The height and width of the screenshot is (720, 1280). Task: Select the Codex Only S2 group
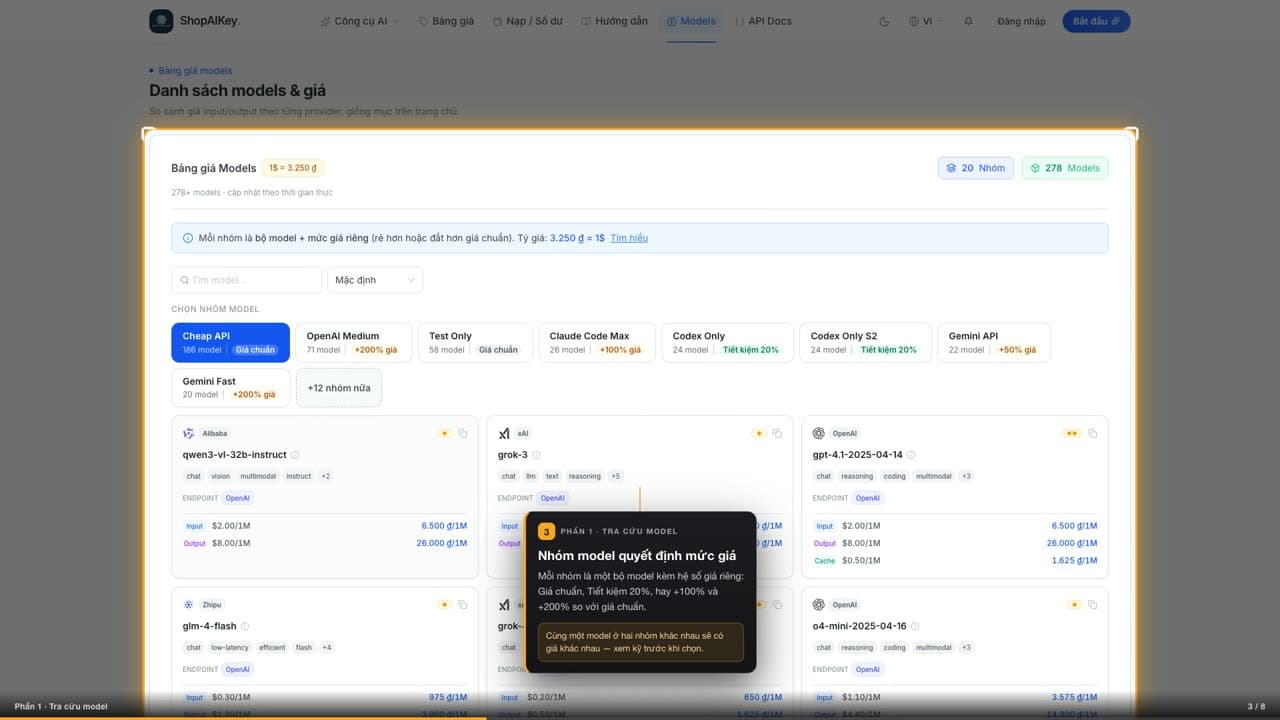pos(865,343)
